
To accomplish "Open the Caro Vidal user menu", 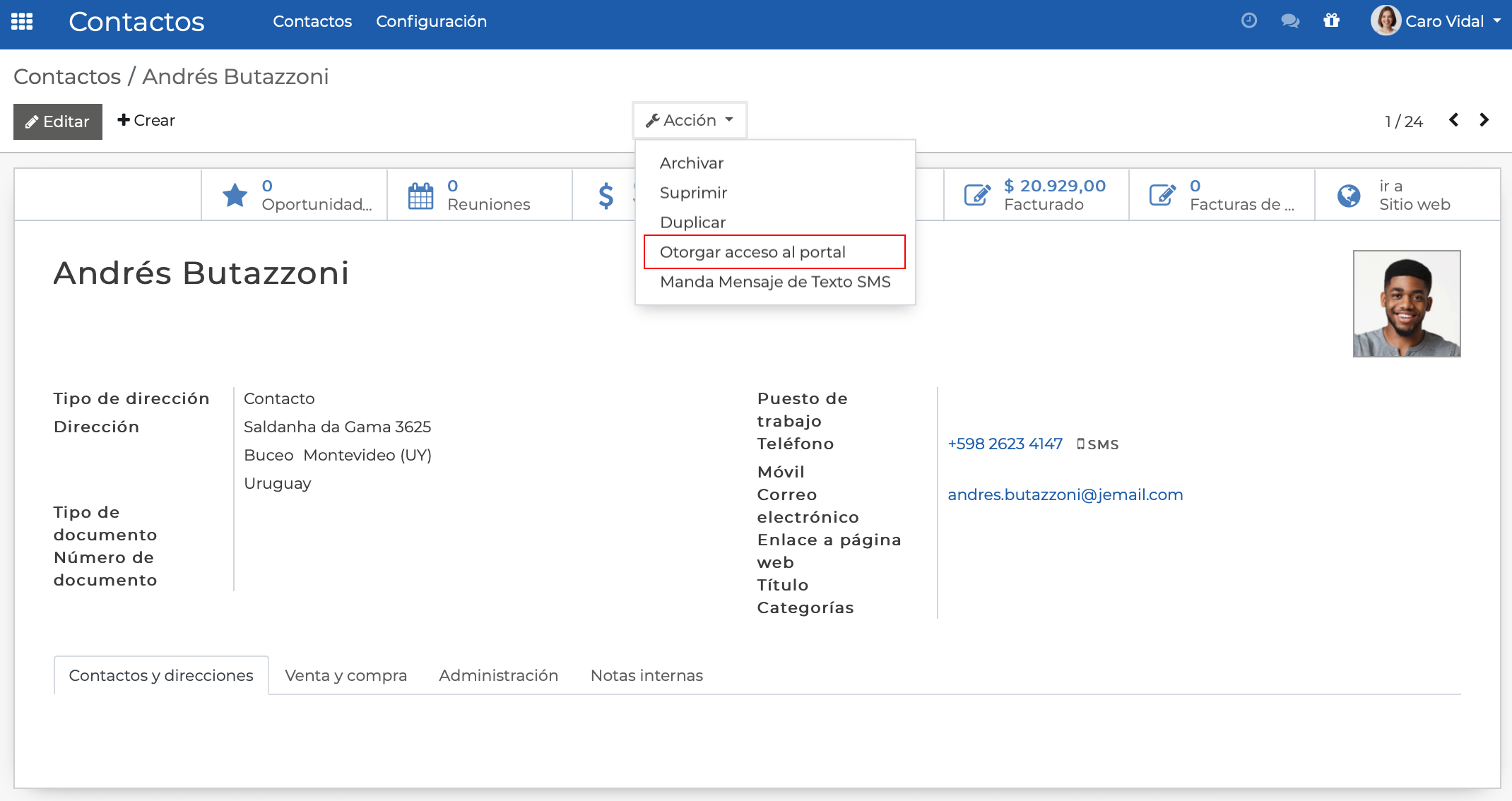I will point(1436,21).
